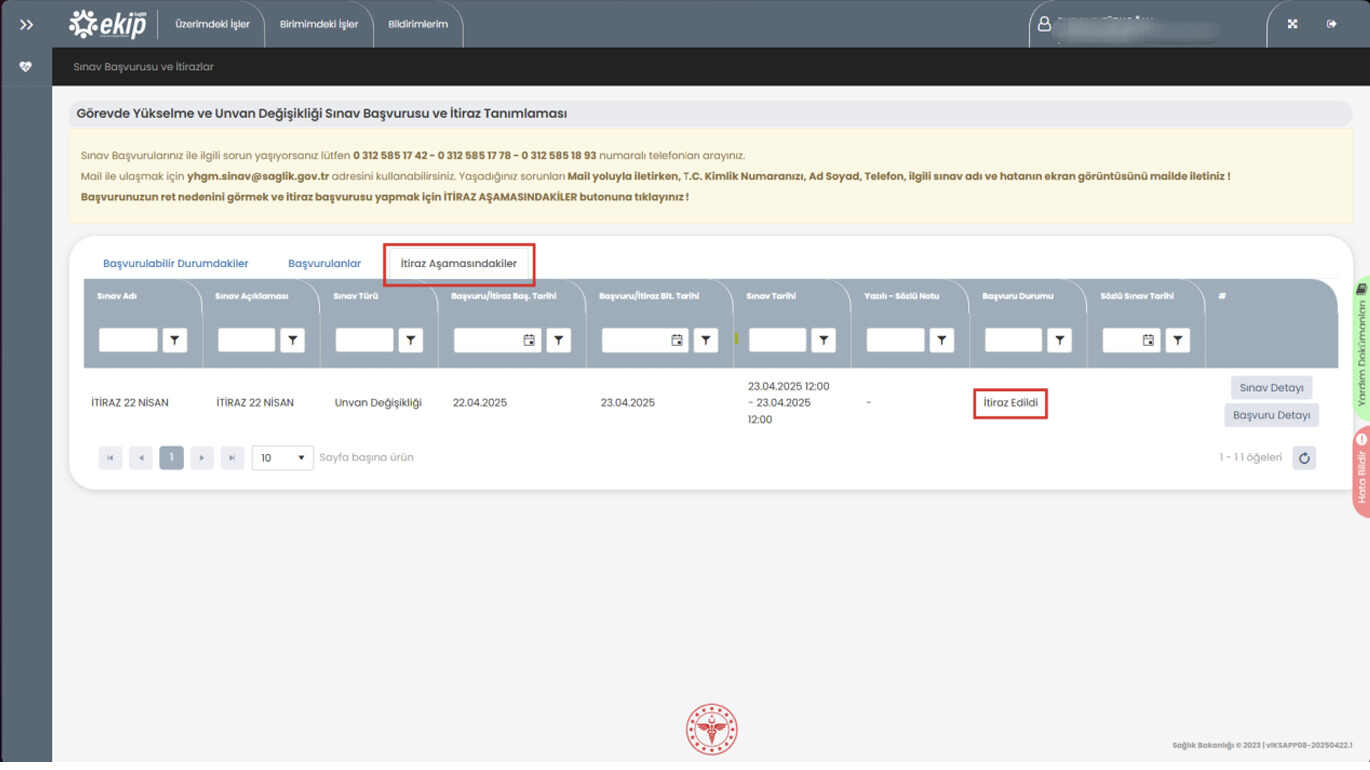Click the 22.04.2025 start date cell
Viewport: 1370px width, 770px height.
tap(480, 403)
